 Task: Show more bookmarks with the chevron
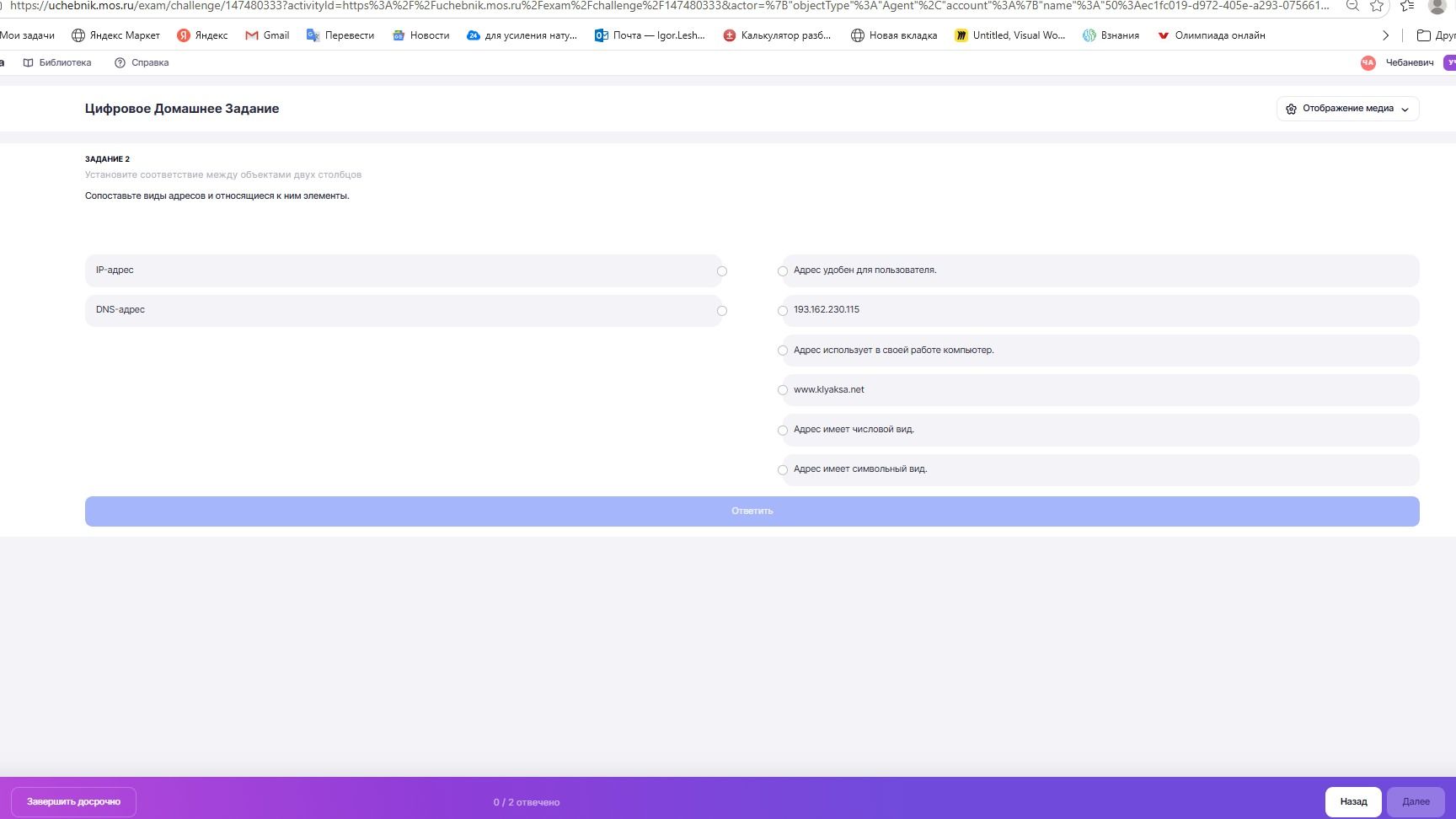point(1385,35)
